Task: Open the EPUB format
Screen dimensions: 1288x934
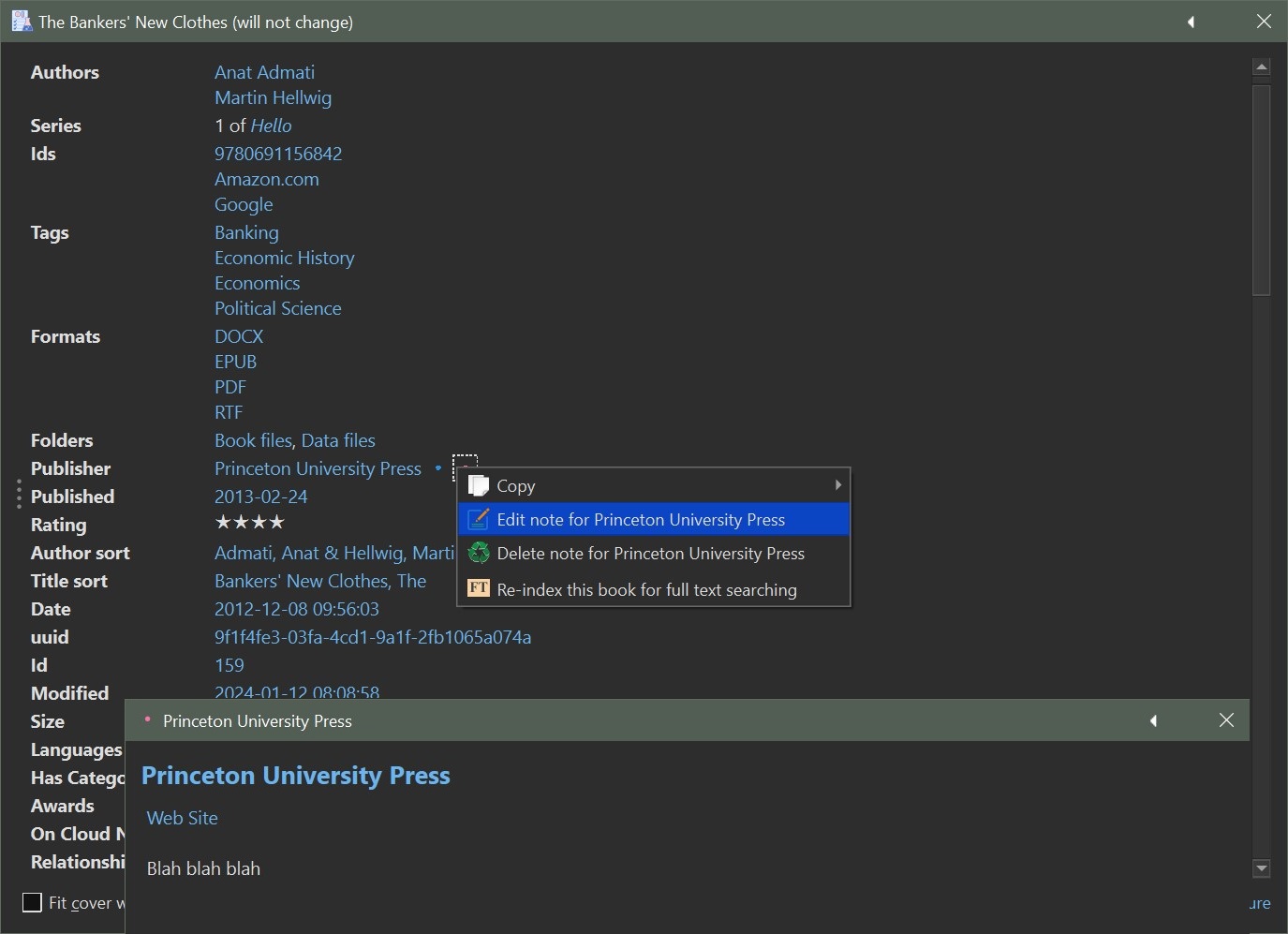Action: (235, 362)
